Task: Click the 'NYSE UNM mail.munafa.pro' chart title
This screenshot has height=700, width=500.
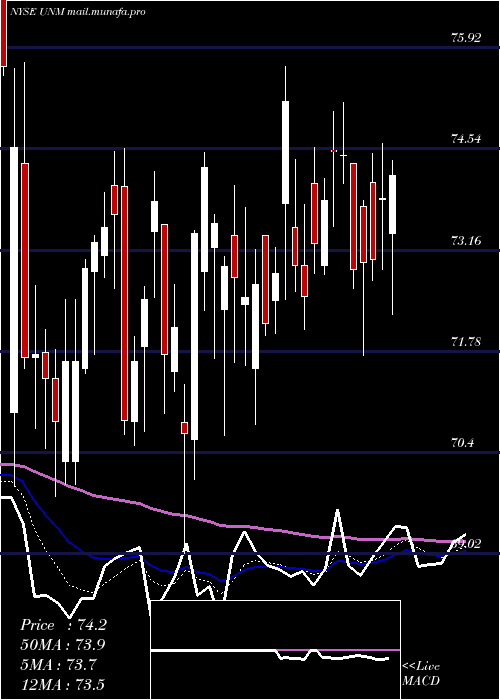Action: pos(78,12)
